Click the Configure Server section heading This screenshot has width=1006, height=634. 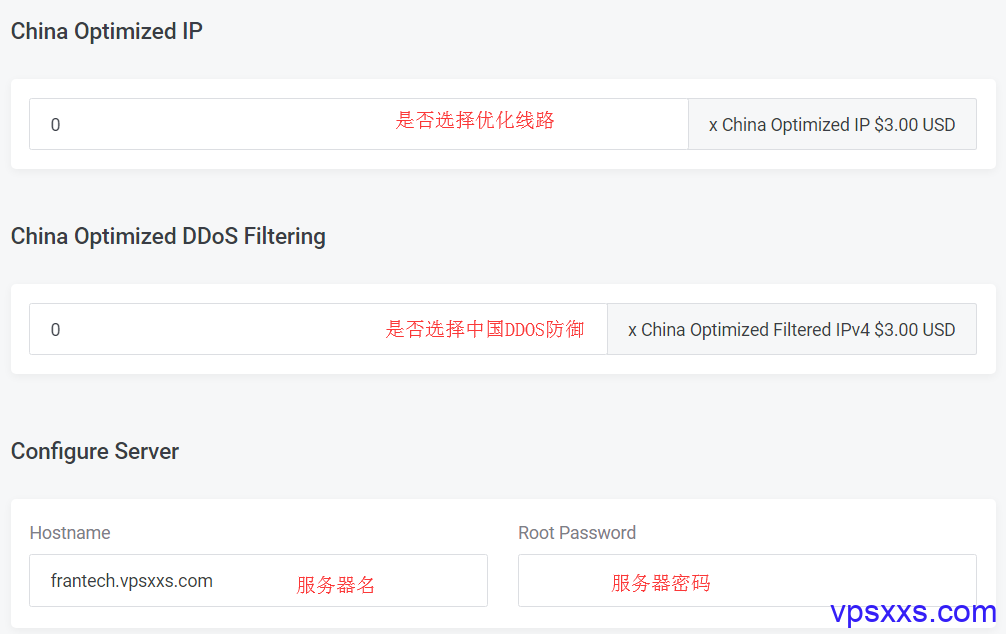pyautogui.click(x=95, y=451)
